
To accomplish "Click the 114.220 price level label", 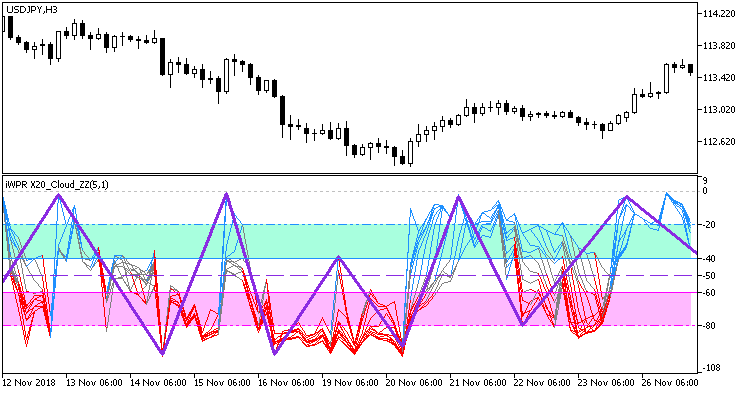I will click(719, 14).
